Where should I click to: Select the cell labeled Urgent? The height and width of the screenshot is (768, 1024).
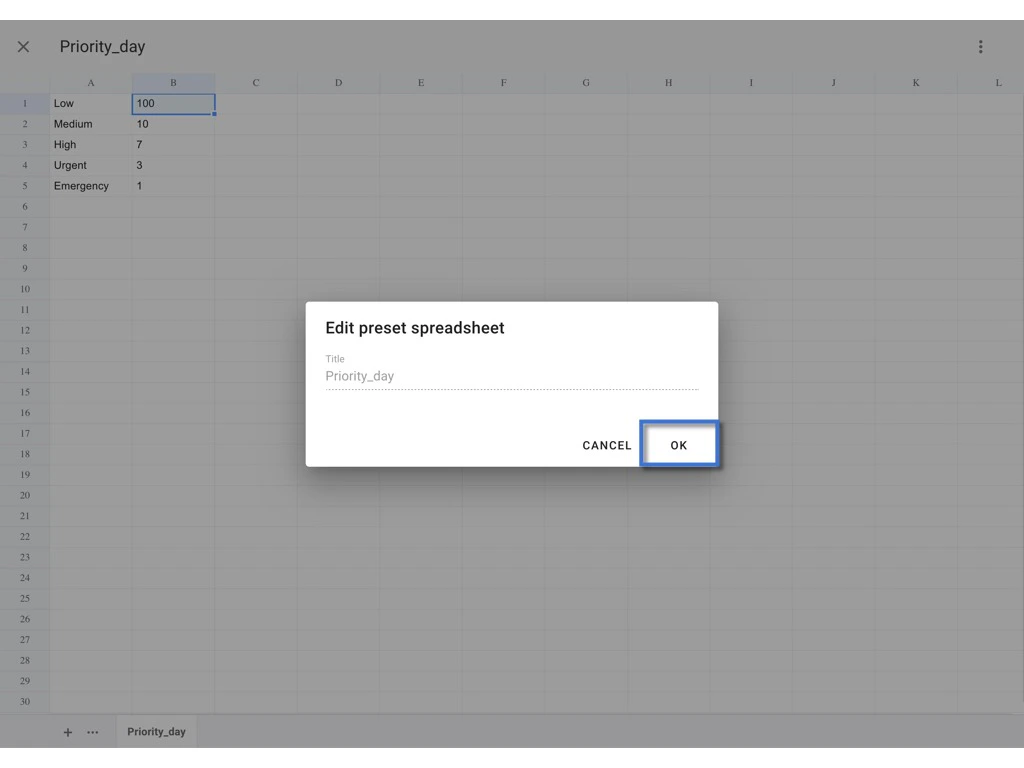[90, 165]
